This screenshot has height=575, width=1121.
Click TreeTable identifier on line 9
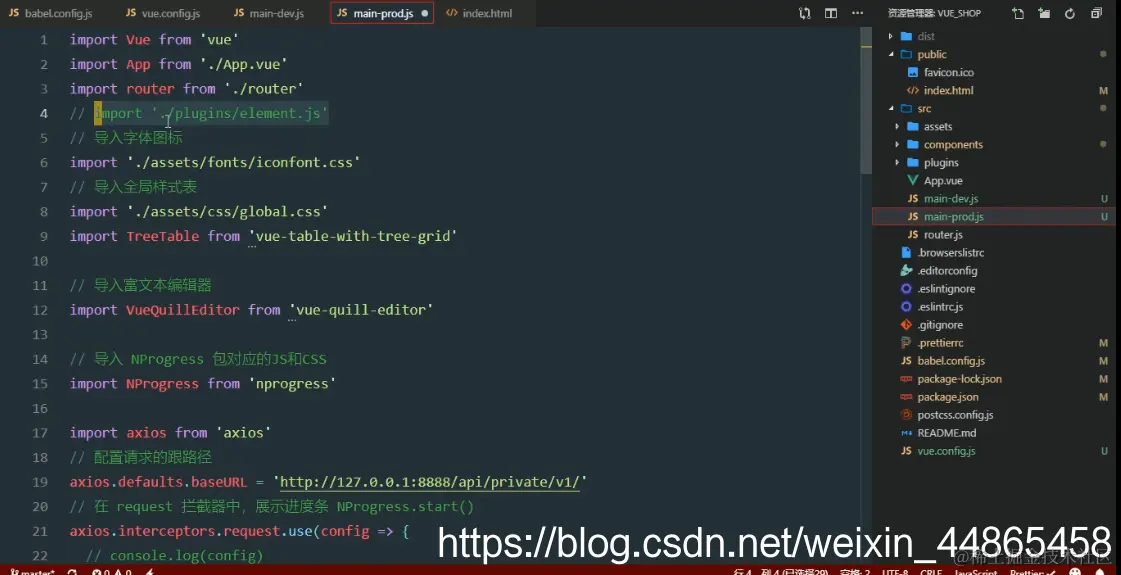(163, 236)
